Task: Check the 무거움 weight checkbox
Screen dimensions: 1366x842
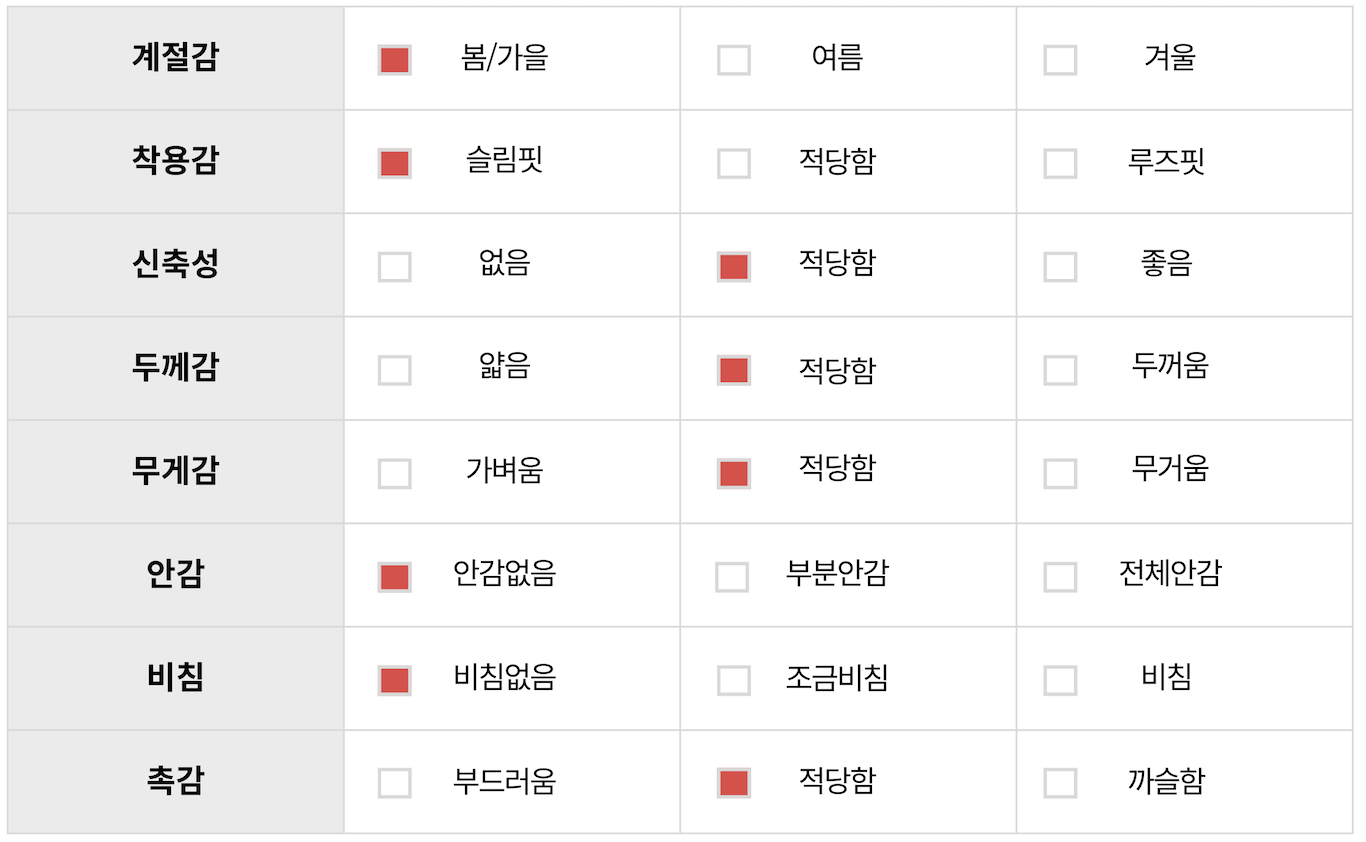Action: pyautogui.click(x=1060, y=473)
